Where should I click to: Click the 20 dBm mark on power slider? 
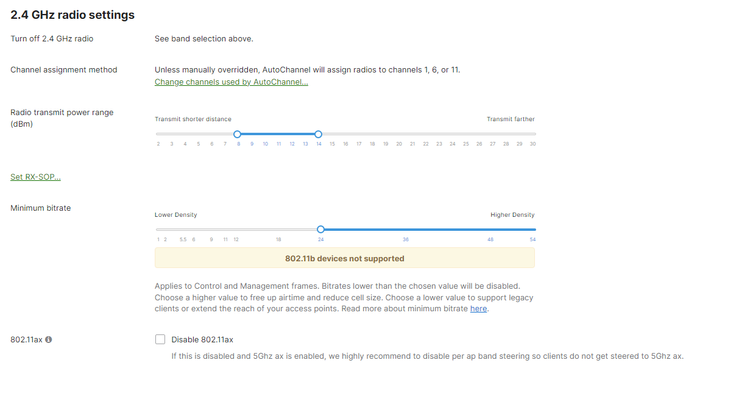[399, 134]
